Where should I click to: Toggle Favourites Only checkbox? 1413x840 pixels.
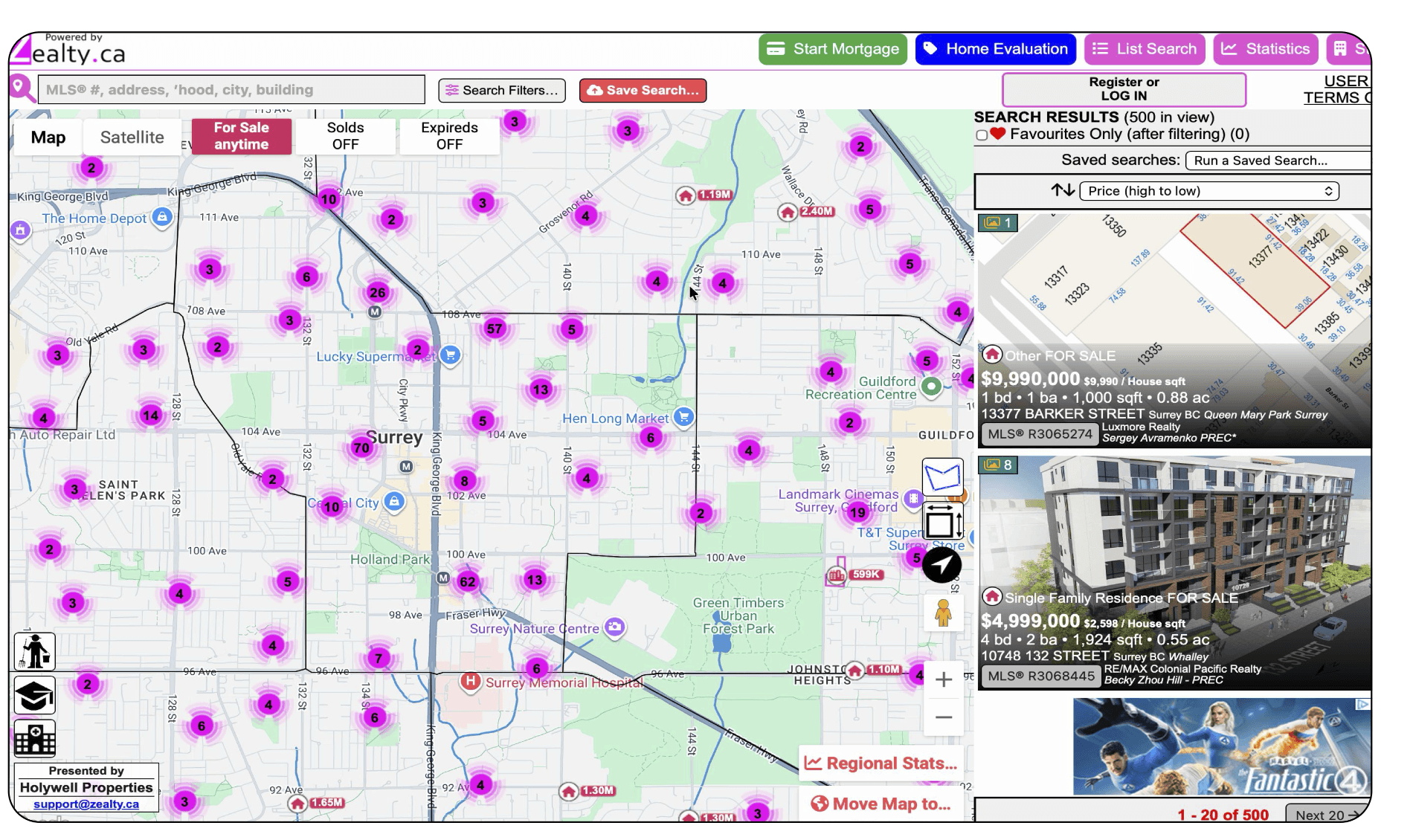click(x=982, y=135)
